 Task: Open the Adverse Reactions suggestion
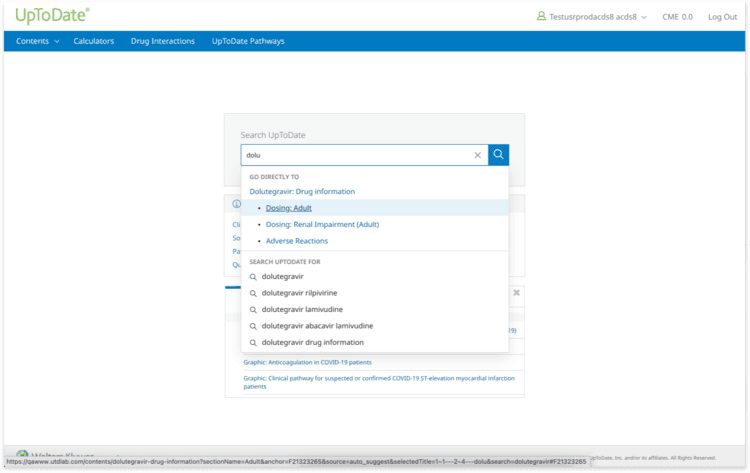click(297, 241)
